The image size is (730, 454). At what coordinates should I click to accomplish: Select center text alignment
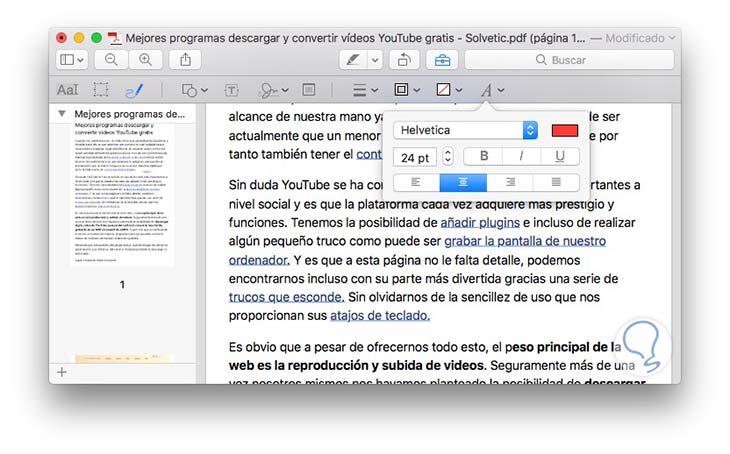463,183
